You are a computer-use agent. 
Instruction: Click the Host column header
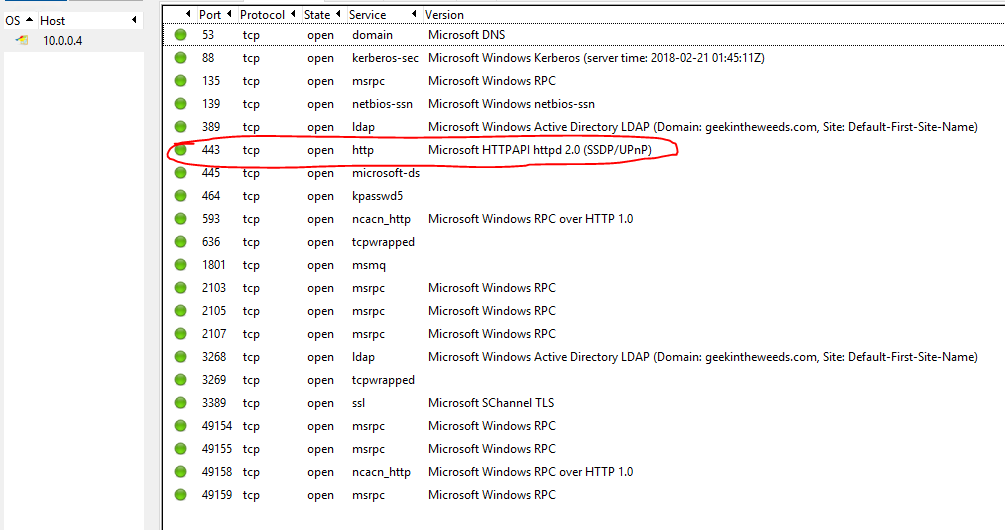tap(53, 20)
